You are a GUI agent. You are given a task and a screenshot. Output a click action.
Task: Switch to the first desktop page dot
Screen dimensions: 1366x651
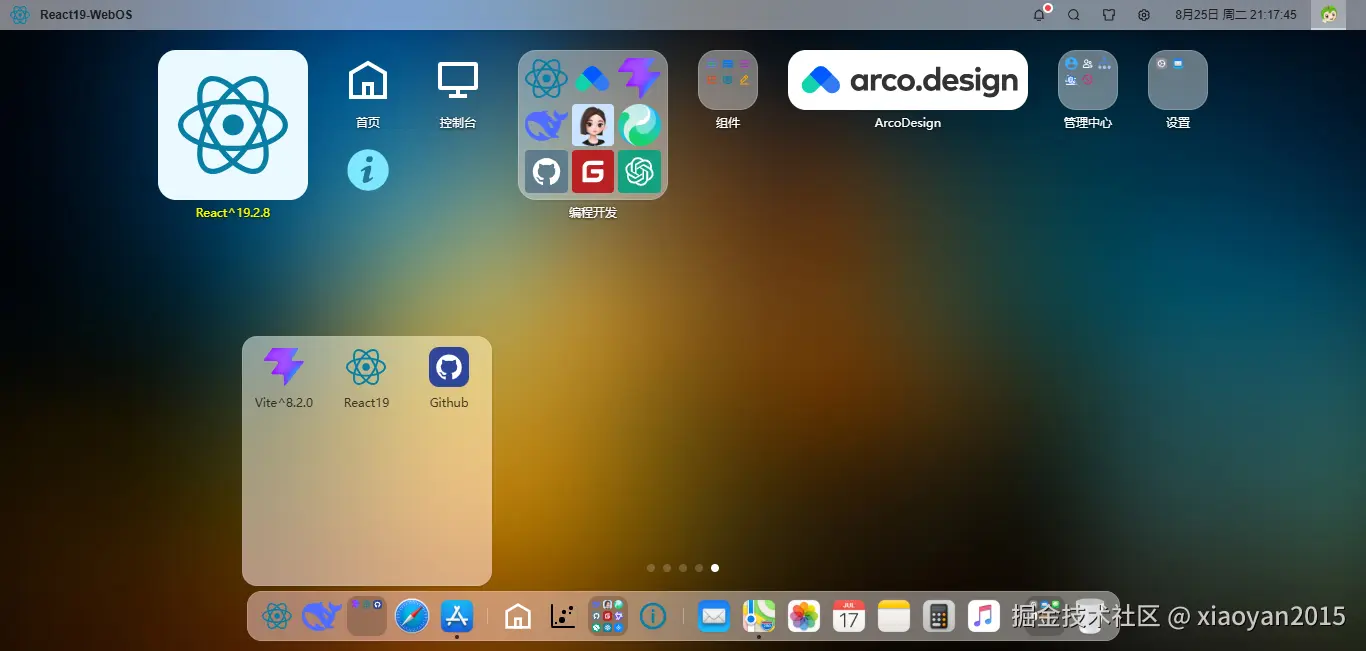[x=651, y=568]
